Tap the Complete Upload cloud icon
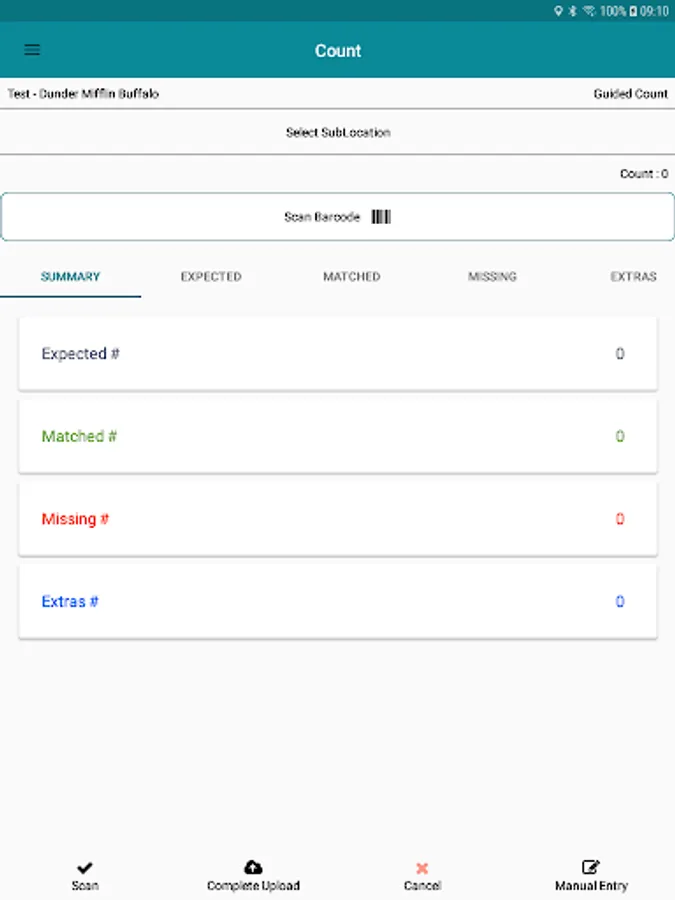Screen dimensions: 675x900 click(253, 867)
